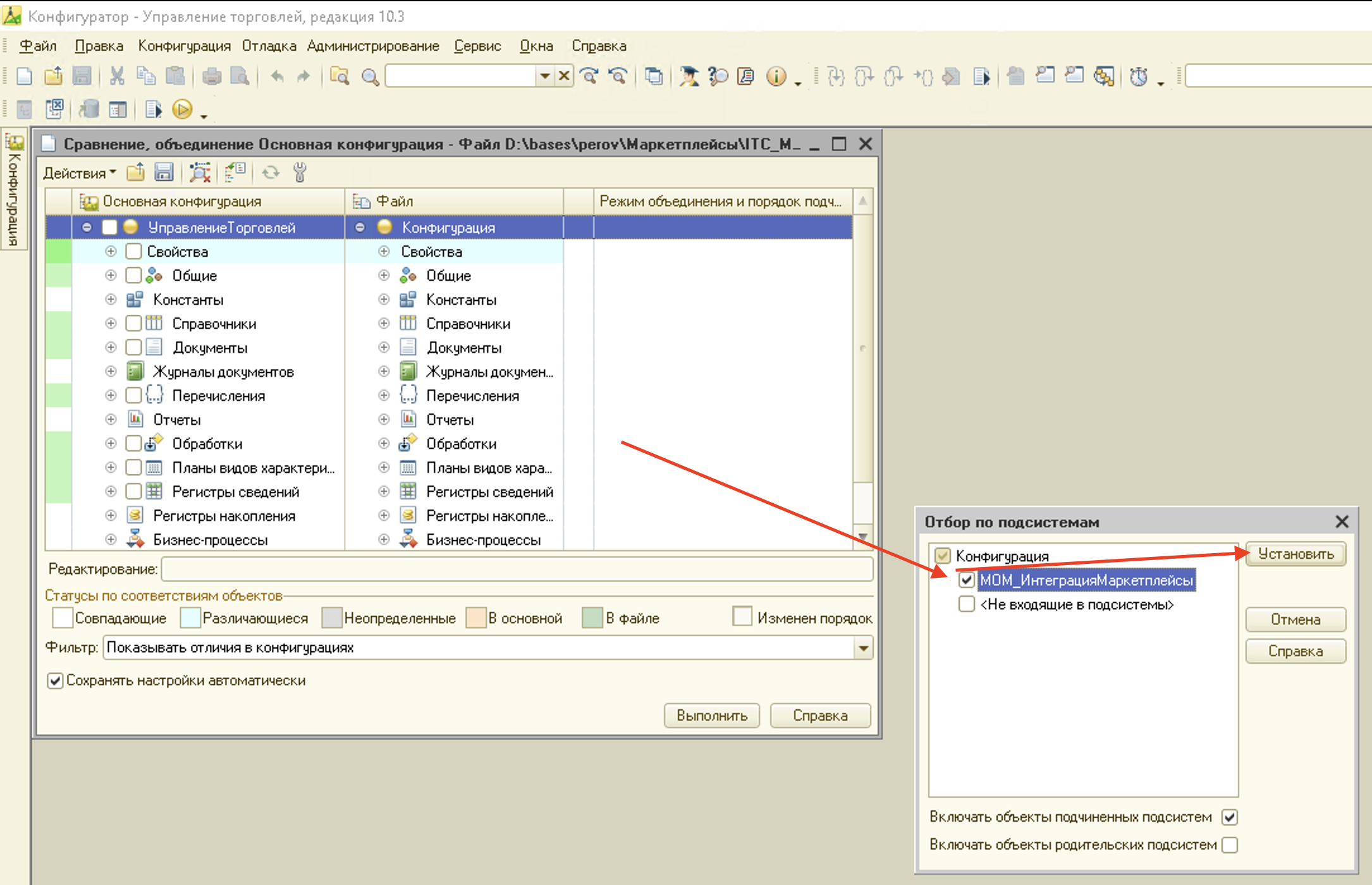Image resolution: width=1372 pixels, height=885 pixels.
Task: Click the Выполнить button
Action: point(712,715)
